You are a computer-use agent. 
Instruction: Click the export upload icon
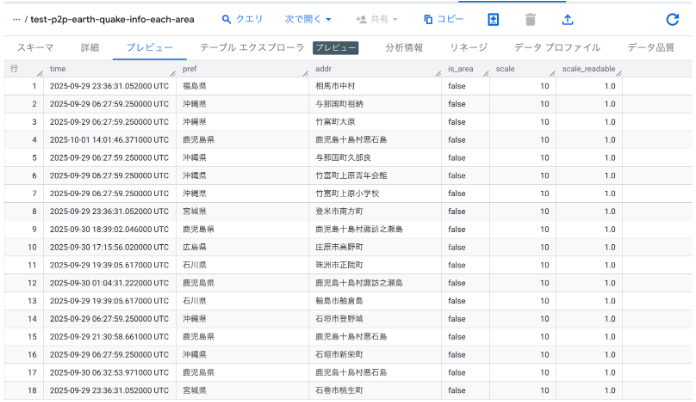pos(567,19)
